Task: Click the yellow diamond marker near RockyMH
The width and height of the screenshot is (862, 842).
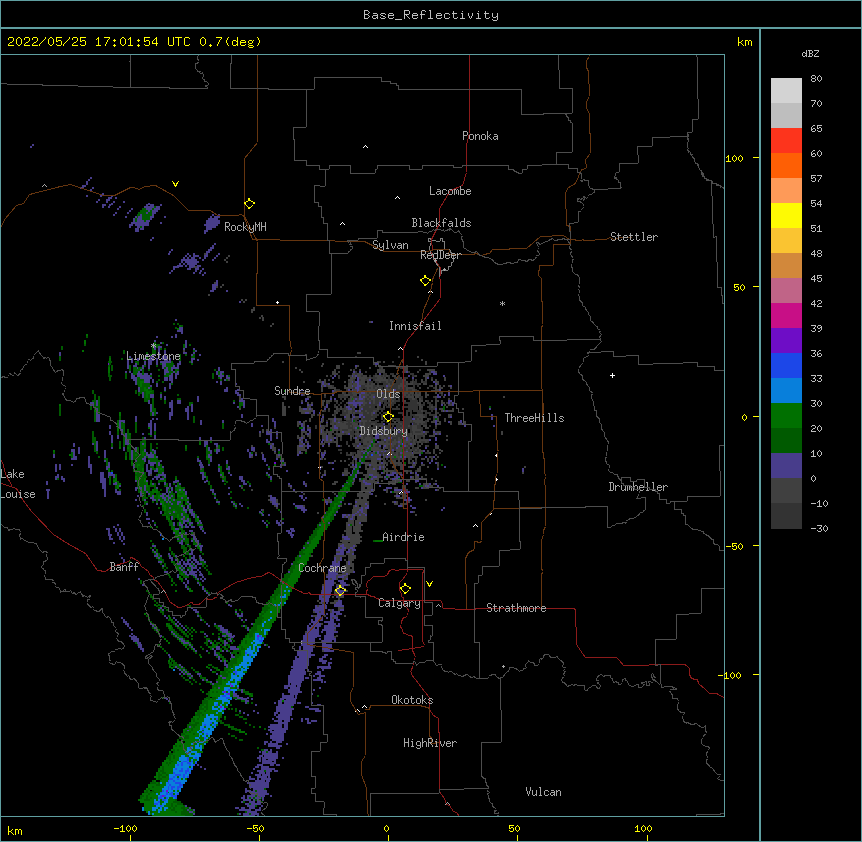Action: pyautogui.click(x=250, y=204)
